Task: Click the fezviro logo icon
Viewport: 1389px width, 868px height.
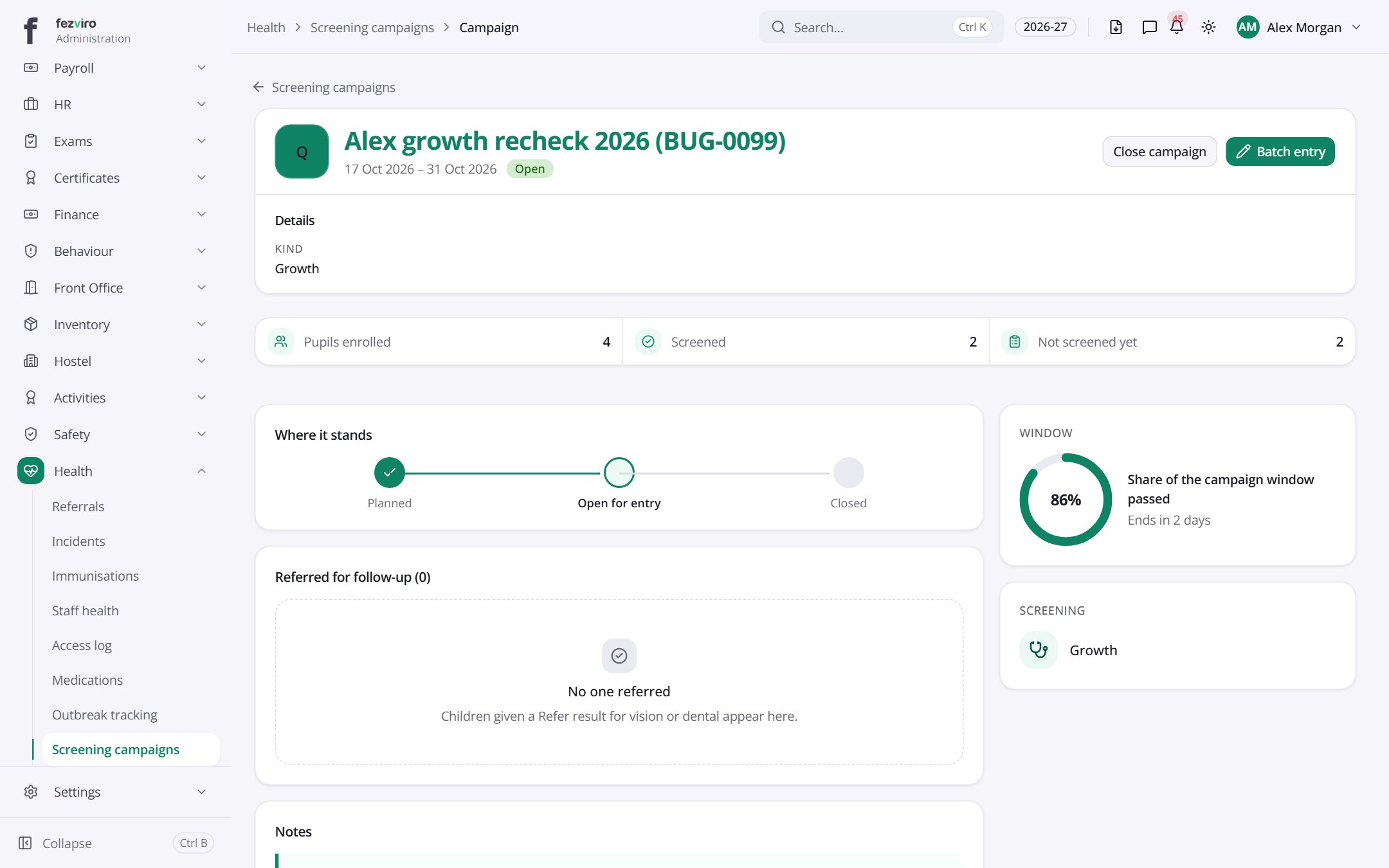Action: click(30, 30)
